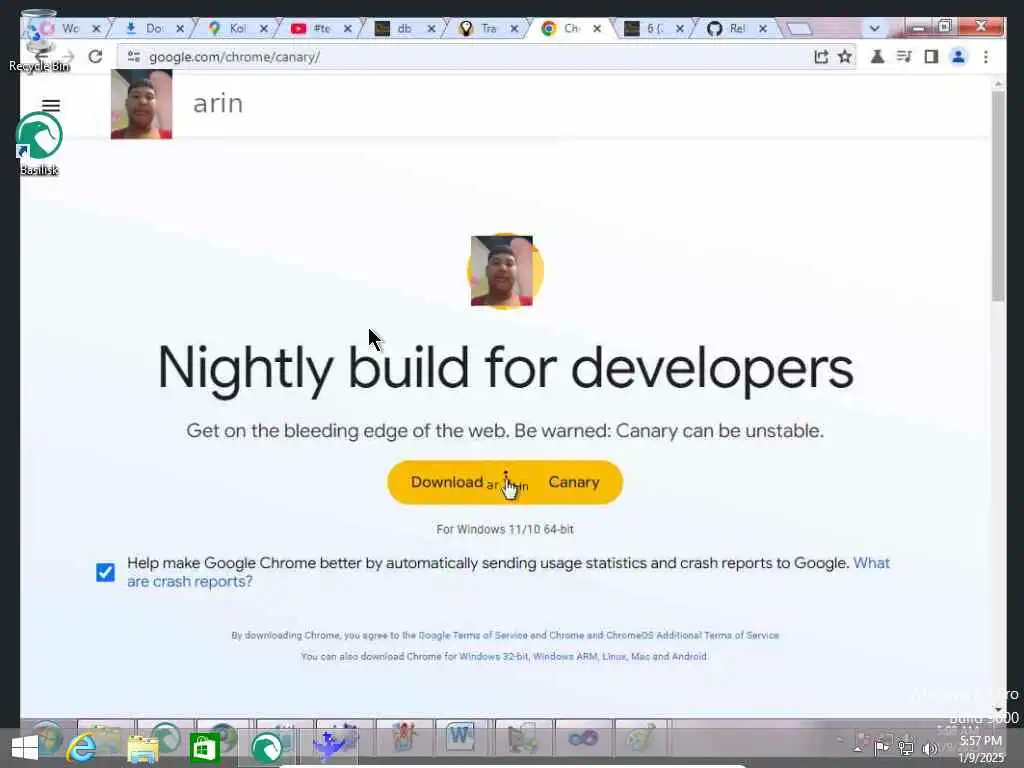Open the Android download link
Image resolution: width=1024 pixels, height=768 pixels.
tap(688, 656)
